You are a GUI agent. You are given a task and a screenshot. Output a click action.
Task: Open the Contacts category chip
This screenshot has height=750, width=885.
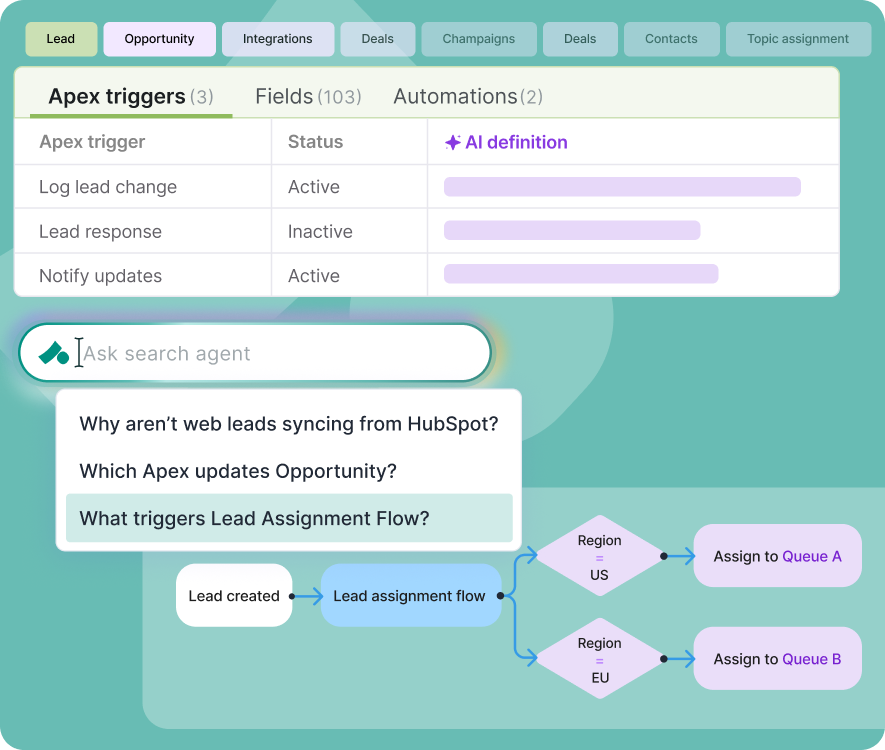[671, 39]
